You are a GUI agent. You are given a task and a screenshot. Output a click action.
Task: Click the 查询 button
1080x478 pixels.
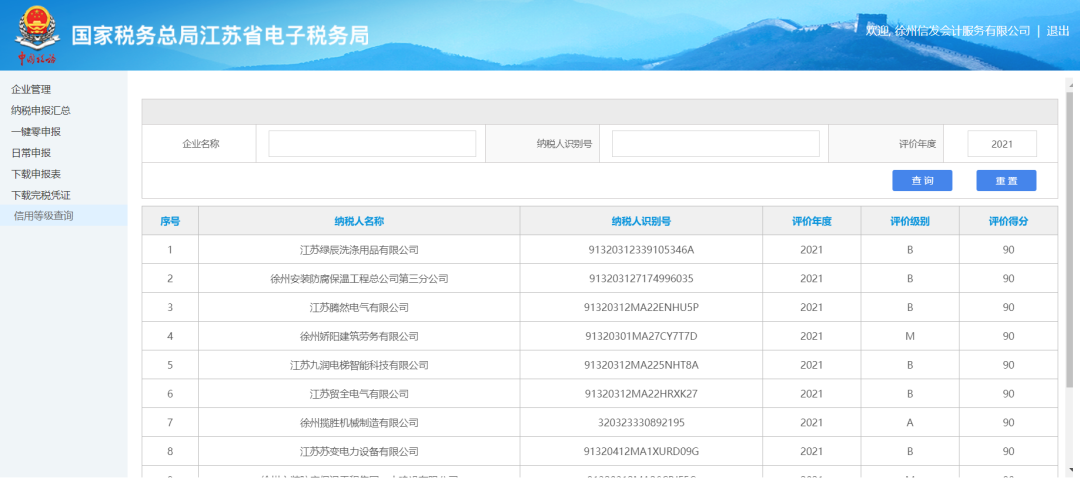tap(922, 180)
